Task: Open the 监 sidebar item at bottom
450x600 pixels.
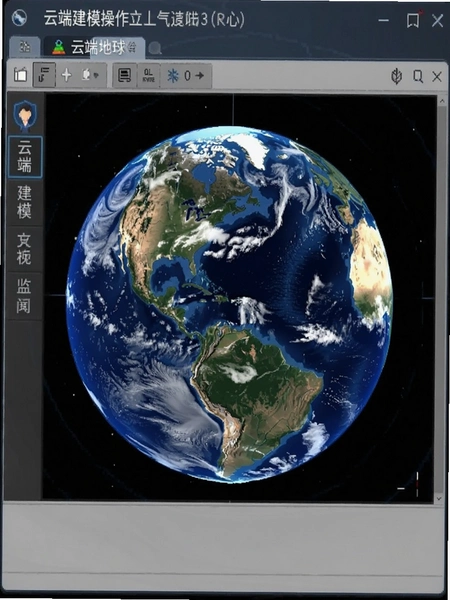Action: [x=24, y=296]
